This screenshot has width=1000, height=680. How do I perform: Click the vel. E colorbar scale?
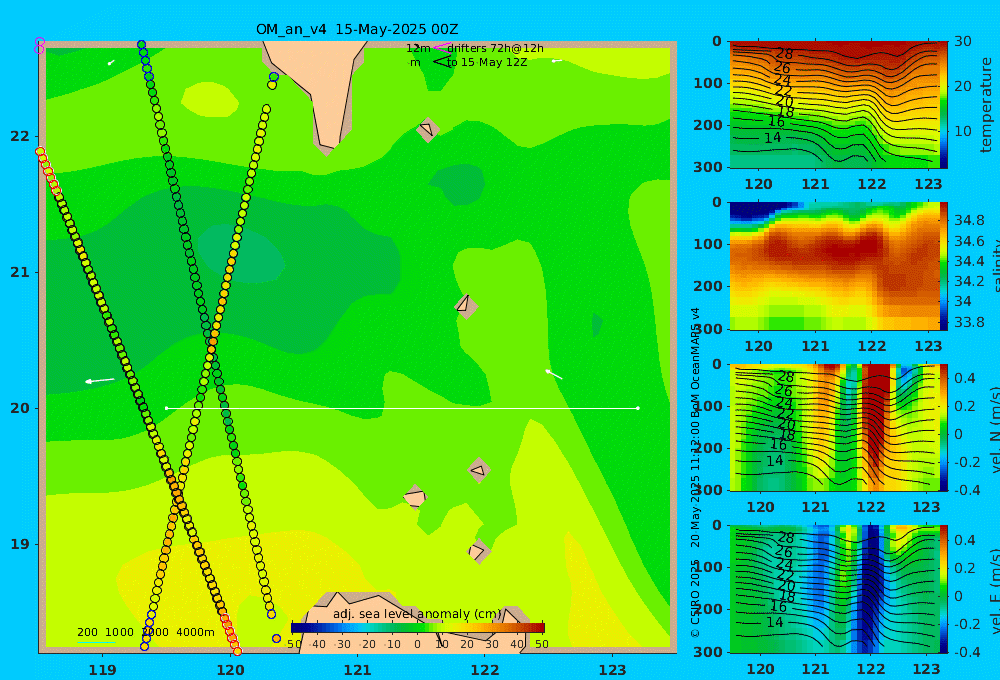(x=944, y=589)
